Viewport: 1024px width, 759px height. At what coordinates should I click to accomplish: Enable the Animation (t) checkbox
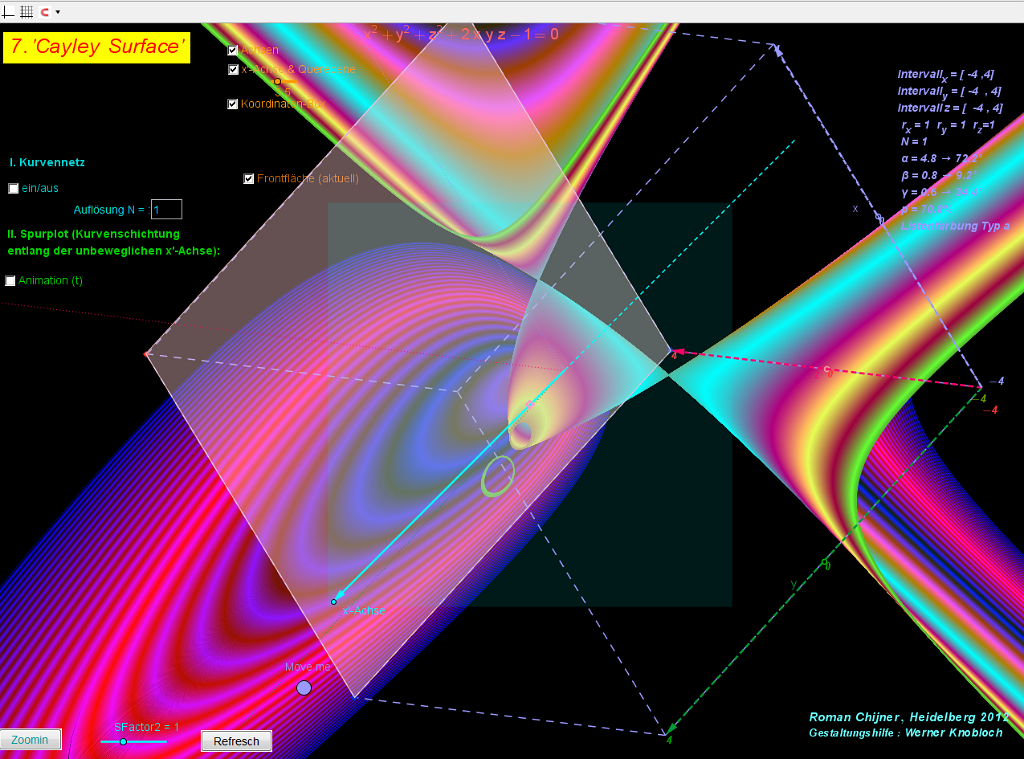(11, 281)
